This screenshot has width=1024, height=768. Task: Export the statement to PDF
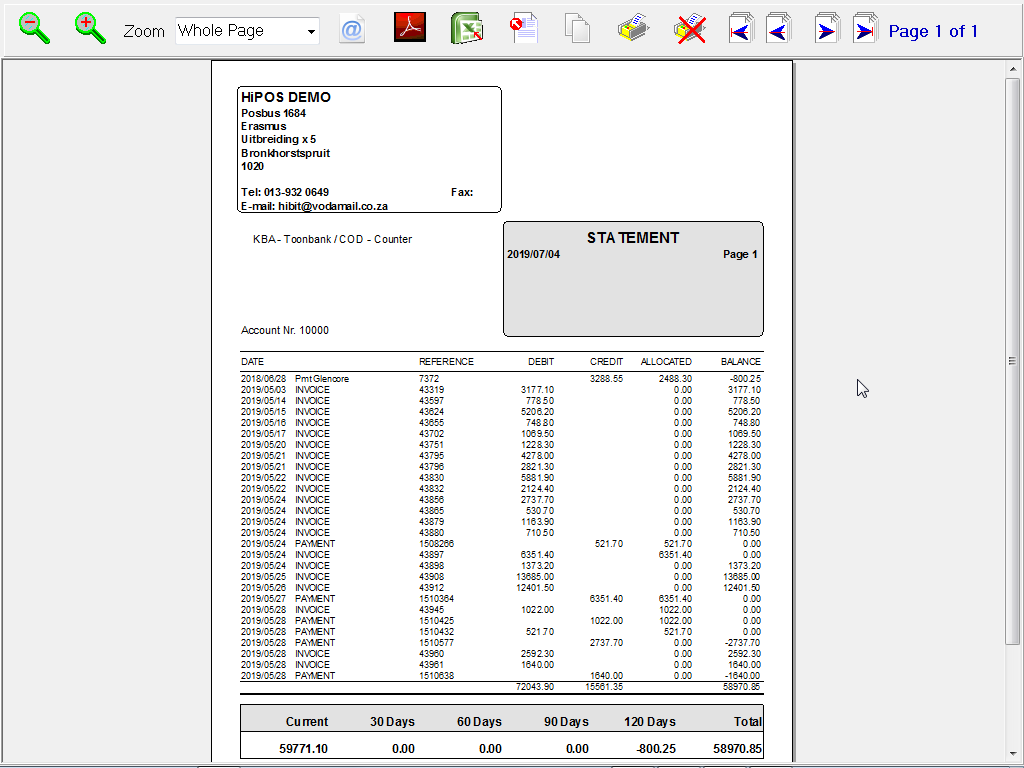410,29
